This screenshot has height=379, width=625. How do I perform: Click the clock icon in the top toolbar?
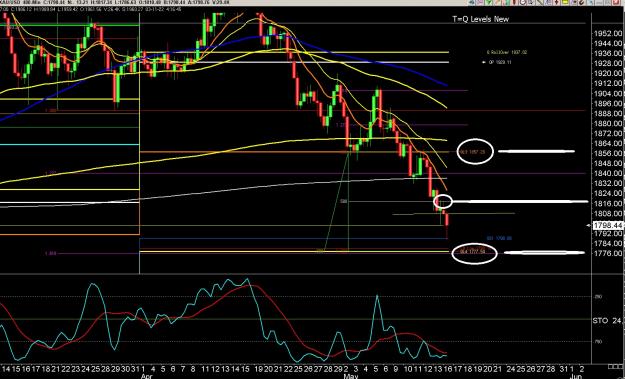pos(523,2)
